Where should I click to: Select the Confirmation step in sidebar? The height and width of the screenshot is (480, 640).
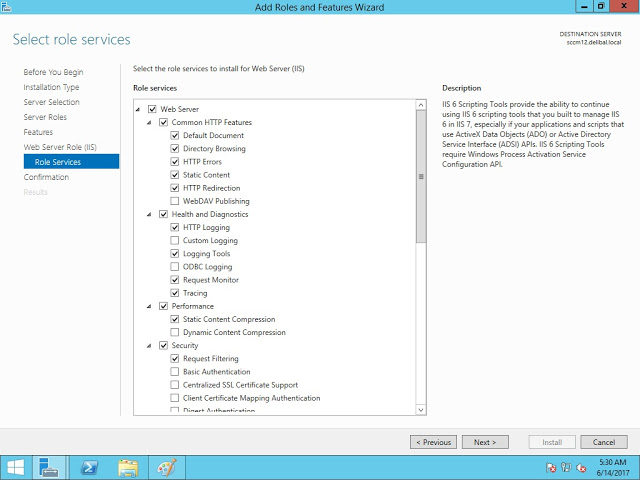click(46, 177)
